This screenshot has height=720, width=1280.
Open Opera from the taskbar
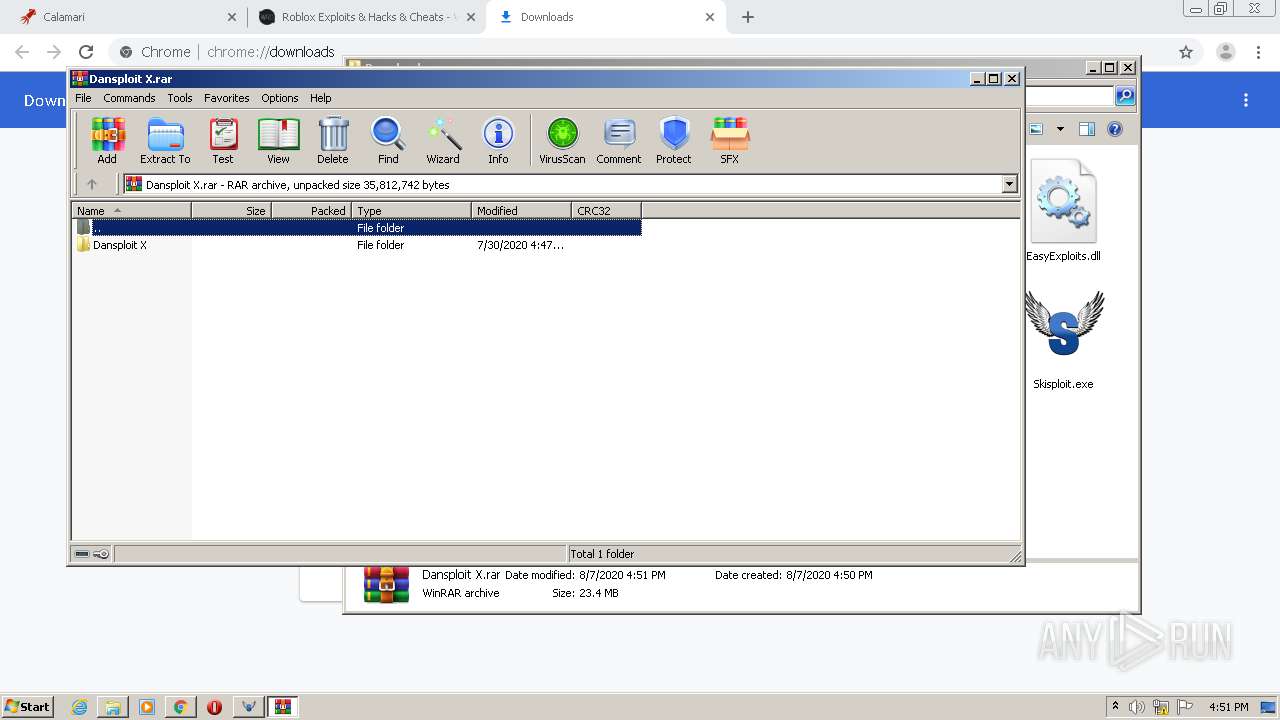coord(214,707)
